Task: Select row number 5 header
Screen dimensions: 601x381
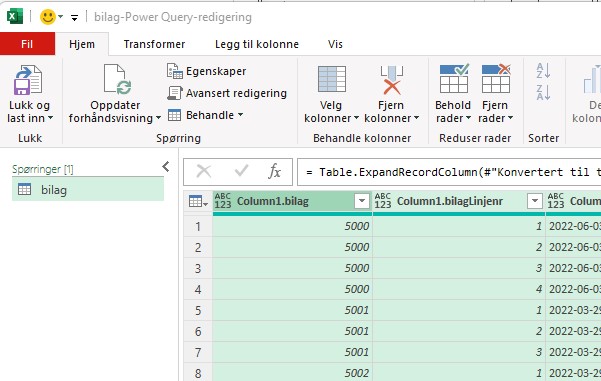Action: click(x=198, y=310)
